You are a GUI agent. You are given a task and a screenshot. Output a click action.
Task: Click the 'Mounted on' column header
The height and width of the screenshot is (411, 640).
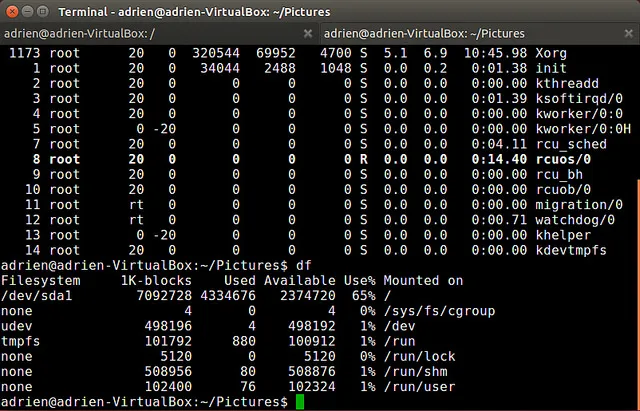coord(423,281)
